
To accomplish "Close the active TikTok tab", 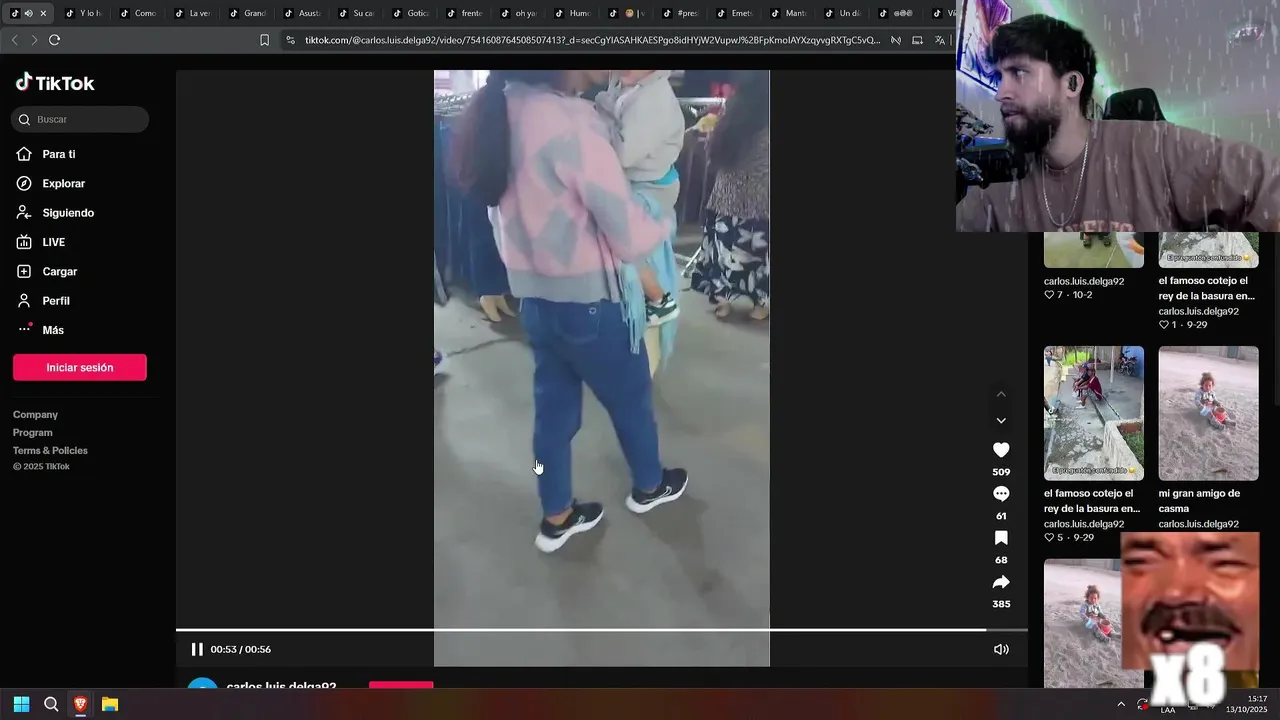I will tap(43, 13).
